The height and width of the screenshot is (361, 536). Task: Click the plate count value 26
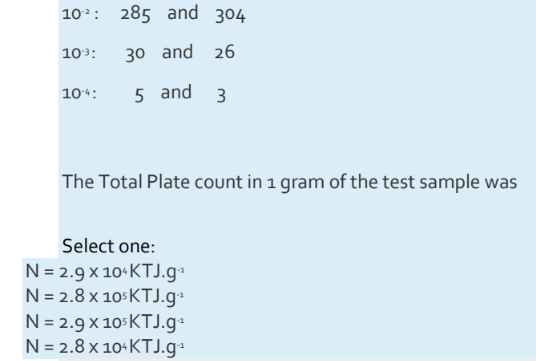click(225, 52)
